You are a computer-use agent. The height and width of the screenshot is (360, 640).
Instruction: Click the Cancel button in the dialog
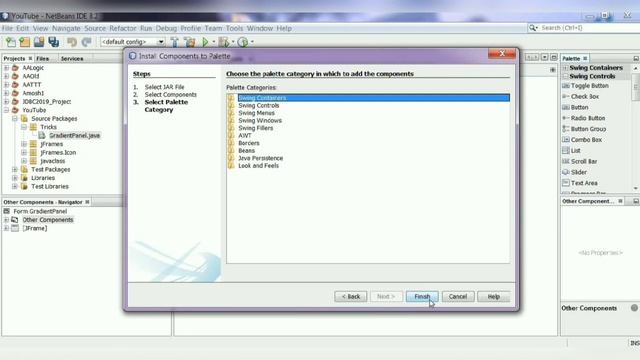458,296
